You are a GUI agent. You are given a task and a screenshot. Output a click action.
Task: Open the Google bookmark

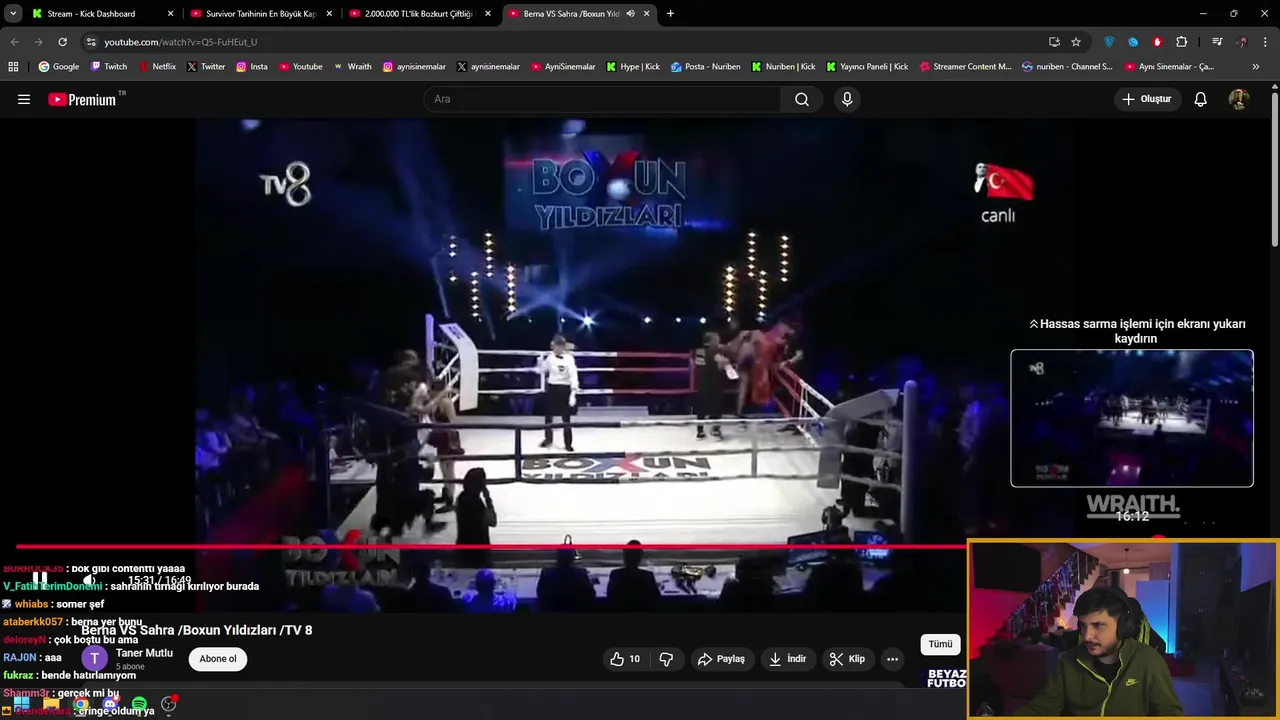click(59, 67)
